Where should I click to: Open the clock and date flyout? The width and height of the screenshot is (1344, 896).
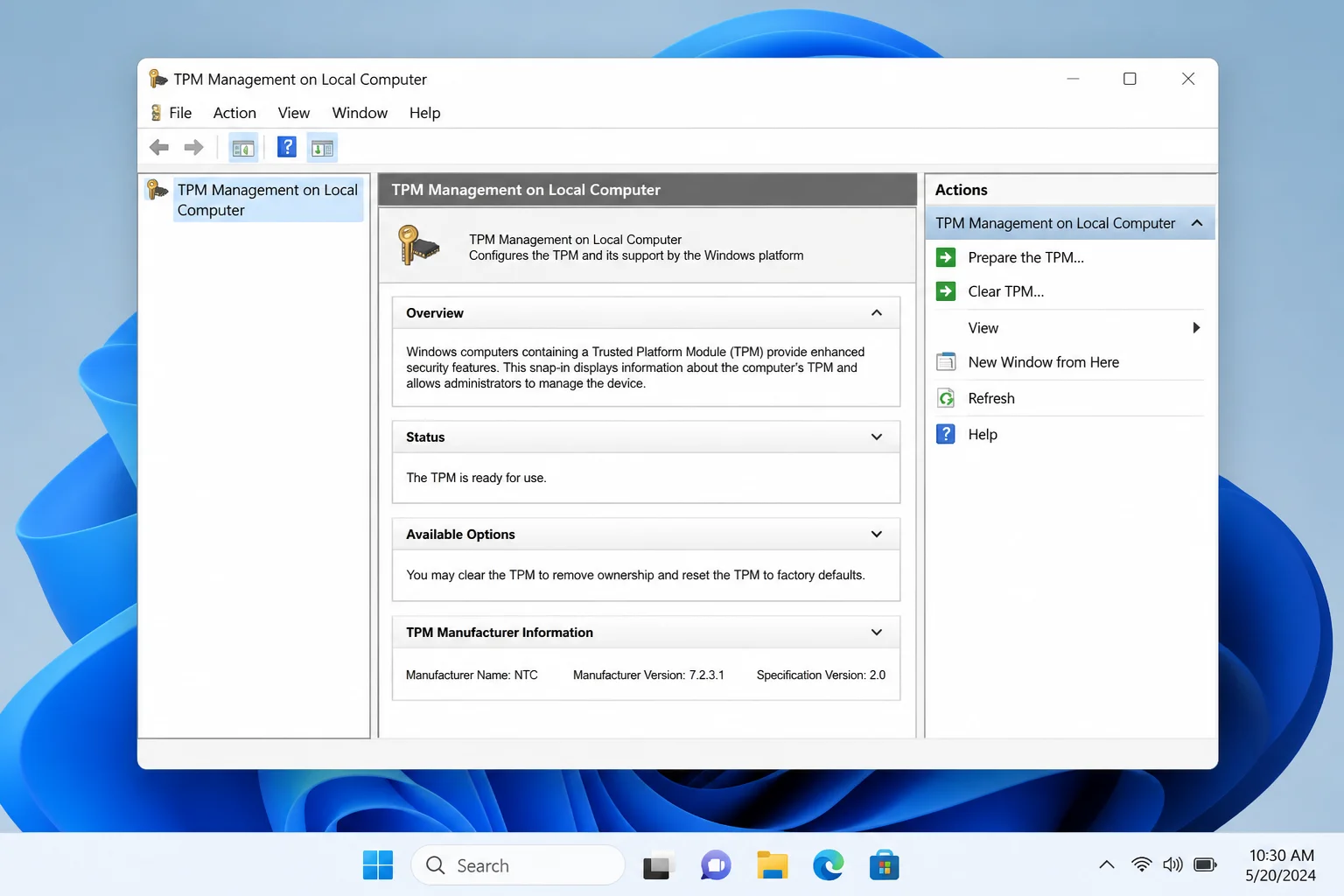click(x=1281, y=865)
